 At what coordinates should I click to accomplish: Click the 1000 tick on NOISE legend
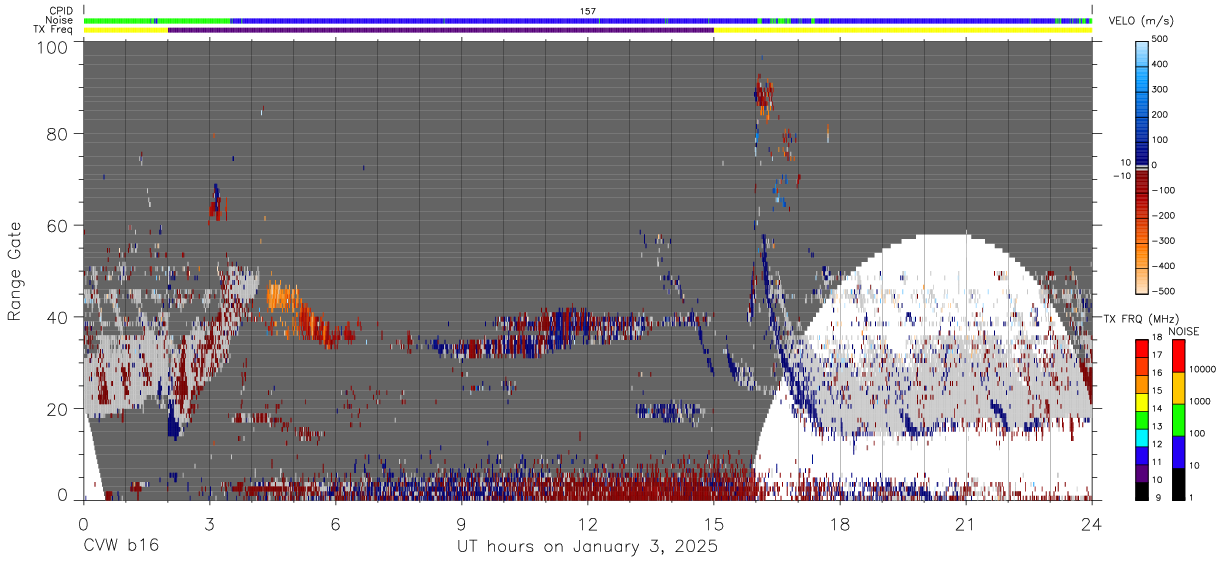pyautogui.click(x=1200, y=401)
